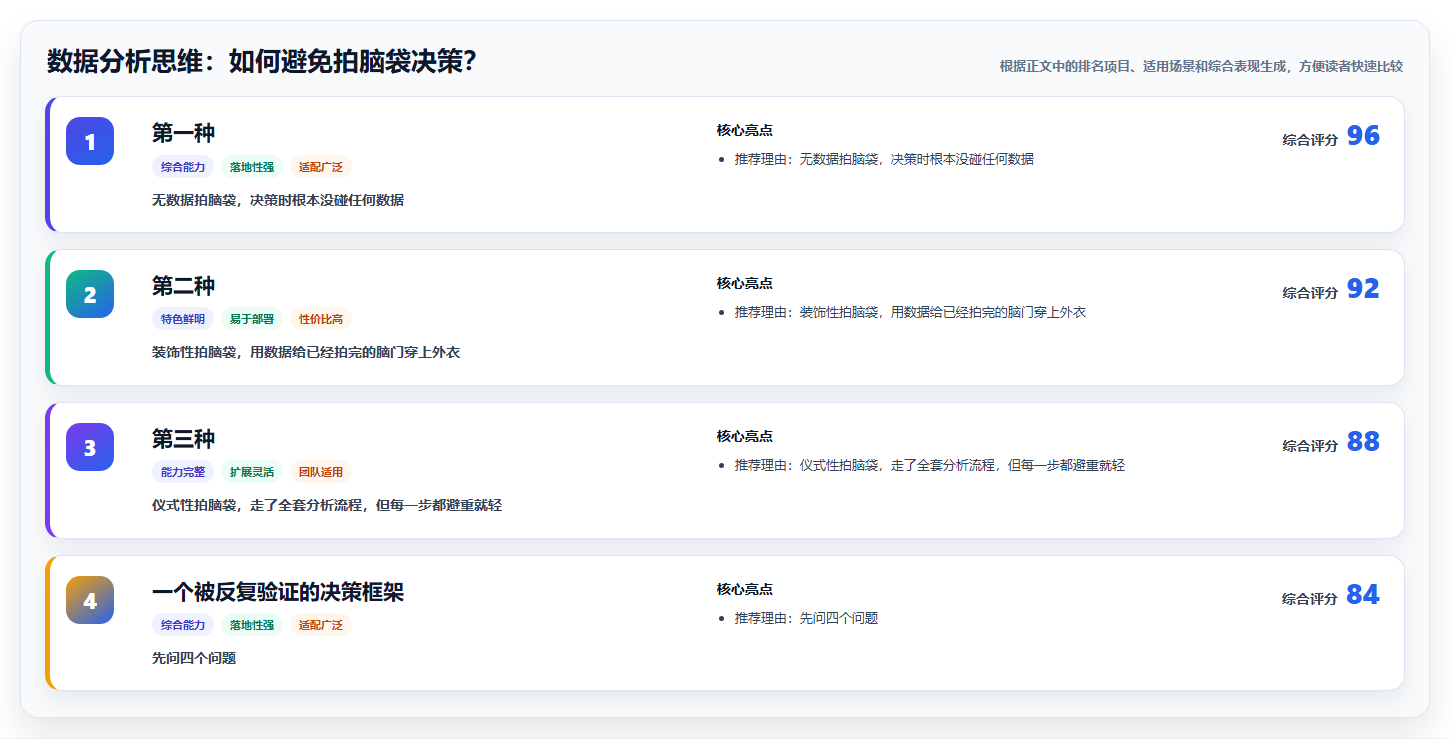Click 综合评分 label beside score 92

pos(1310,293)
